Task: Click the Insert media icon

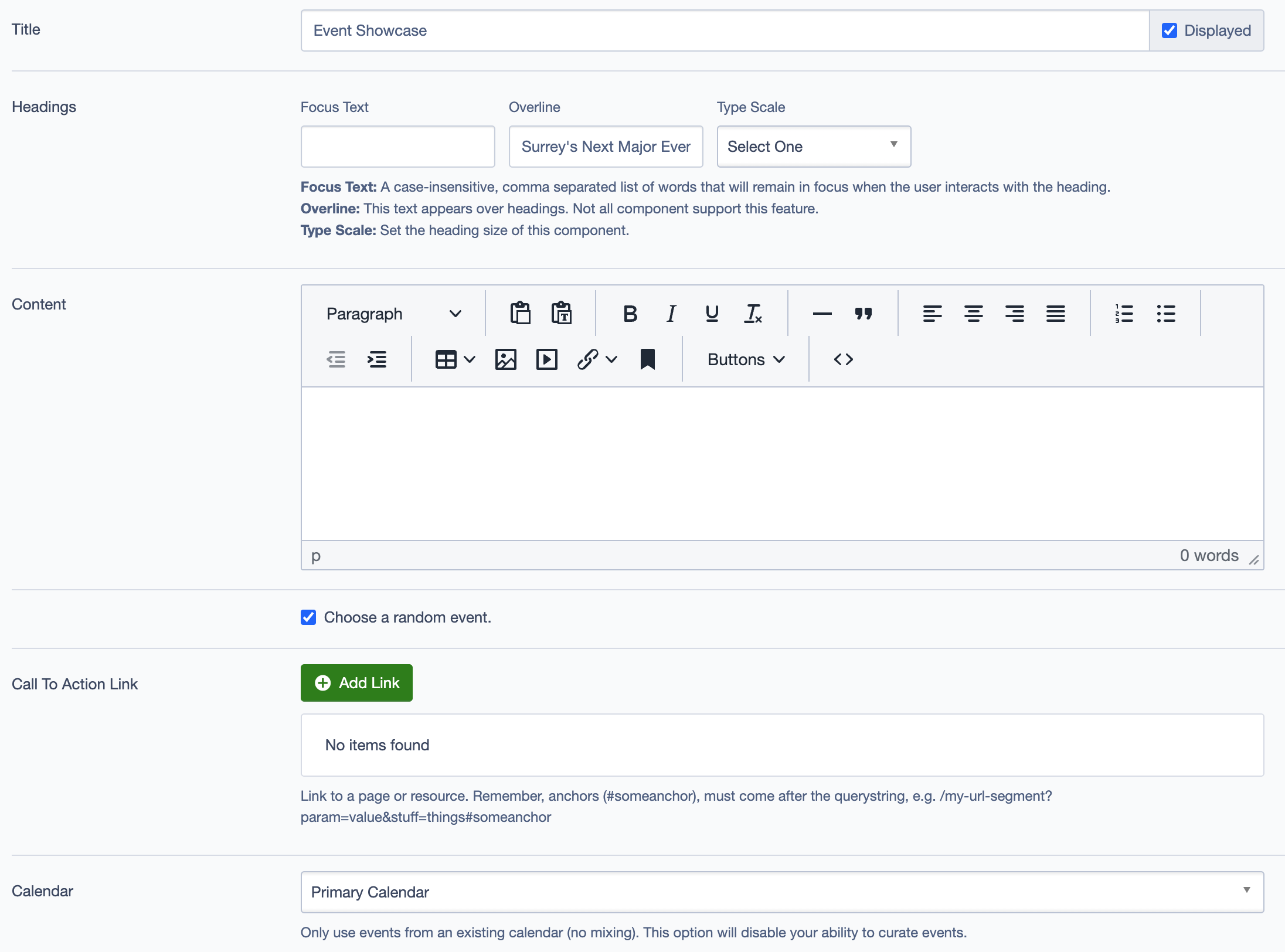Action: 546,359
